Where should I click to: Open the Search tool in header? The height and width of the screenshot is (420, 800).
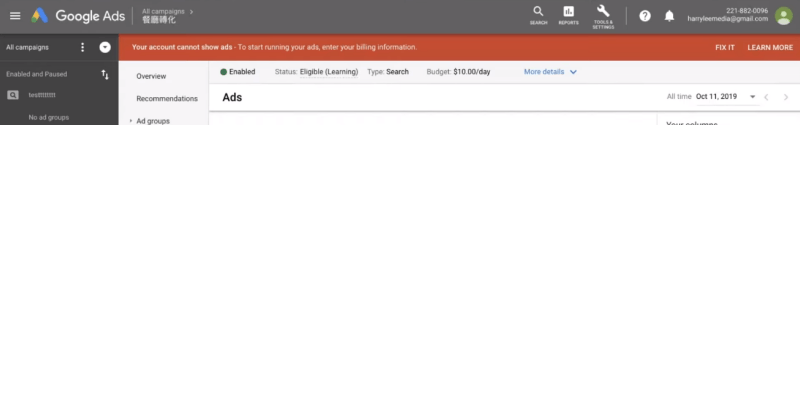[x=538, y=15]
